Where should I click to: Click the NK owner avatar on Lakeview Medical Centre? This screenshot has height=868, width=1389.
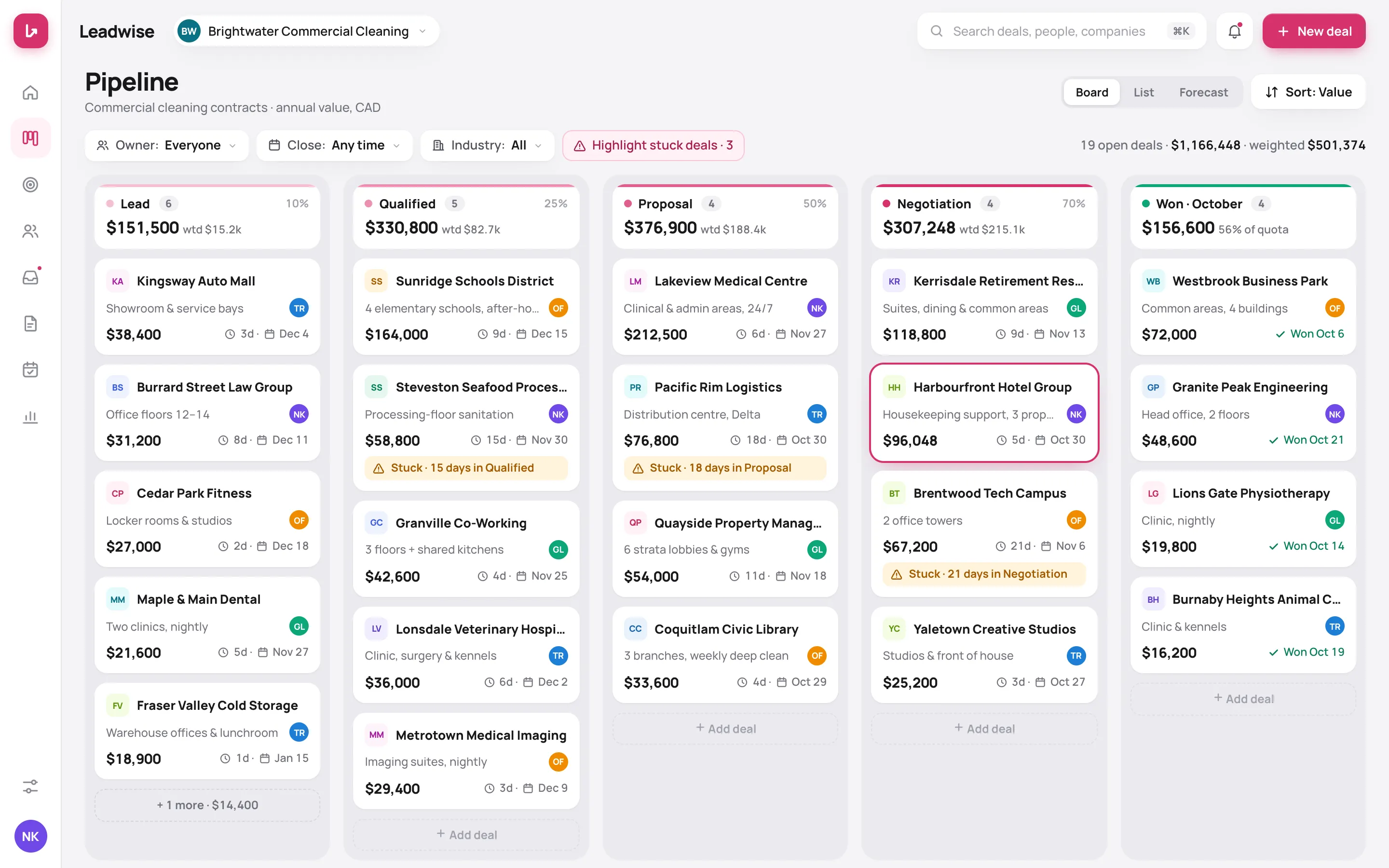point(817,308)
